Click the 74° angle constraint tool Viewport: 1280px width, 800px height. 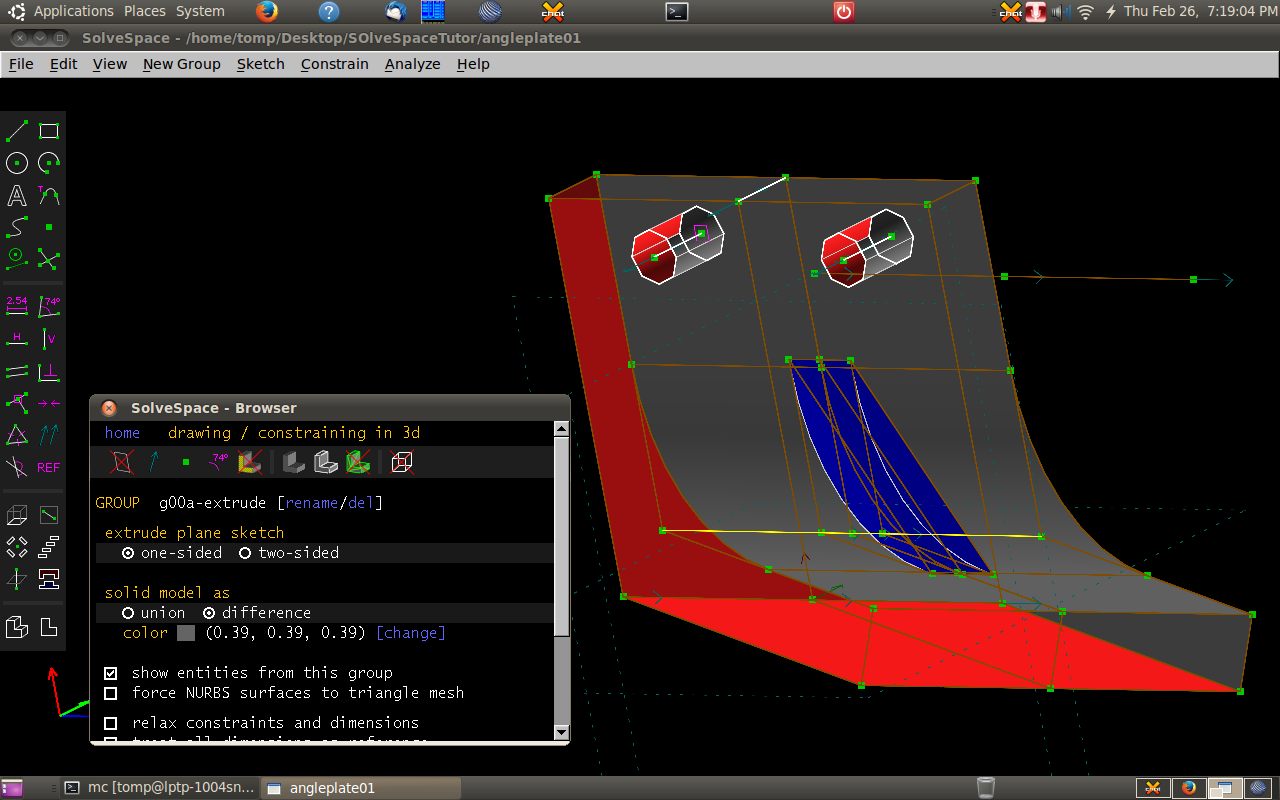[x=49, y=306]
